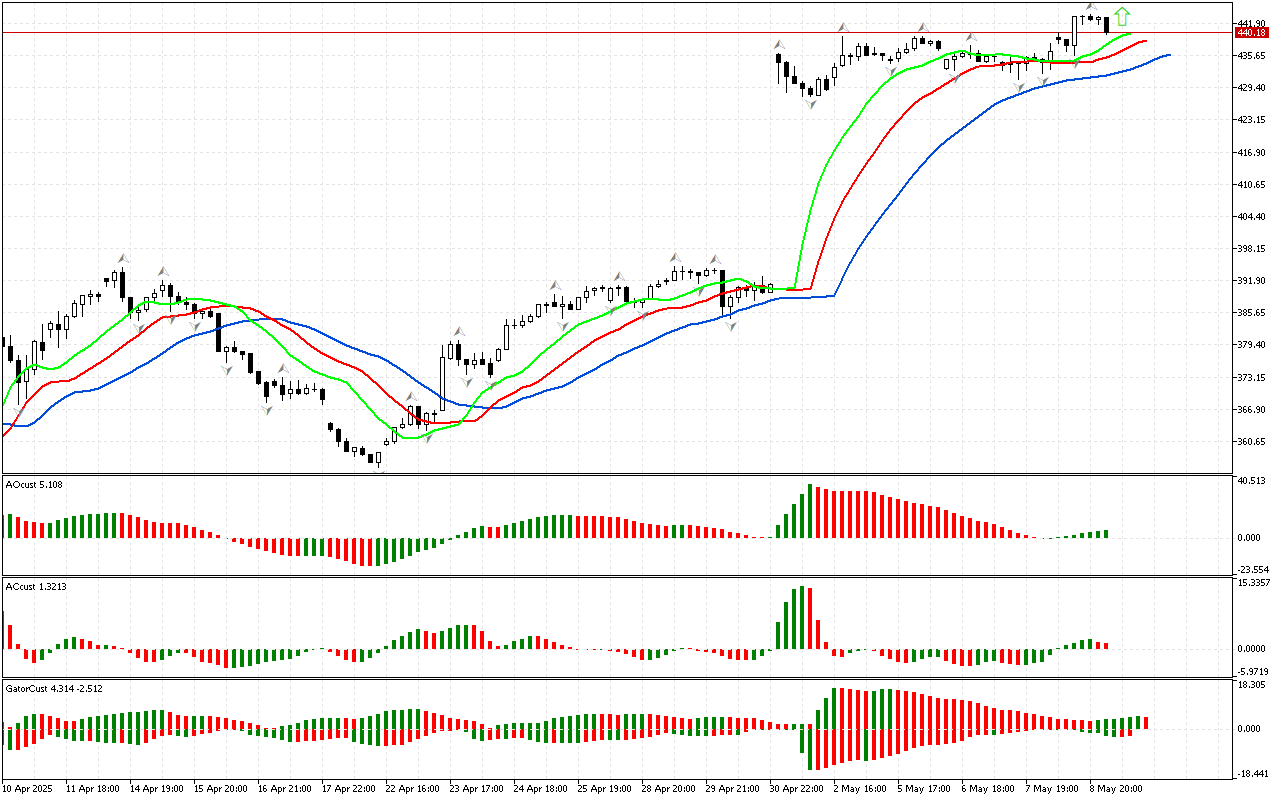Click the AOcust 5.108 indicator label
1280x800 pixels.
coord(35,485)
